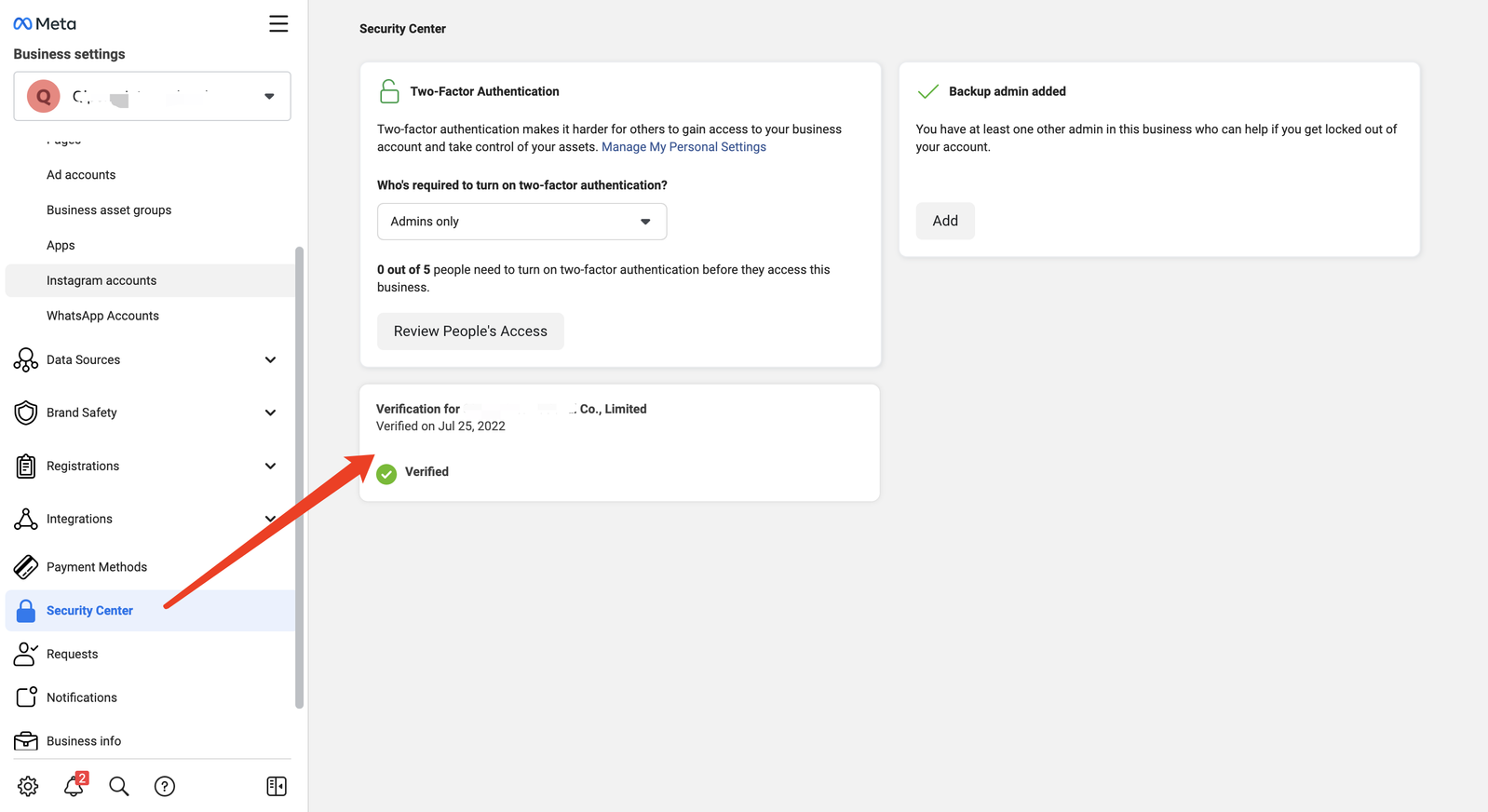This screenshot has height=812, width=1488.
Task: Open the Admins only dropdown
Action: [521, 222]
